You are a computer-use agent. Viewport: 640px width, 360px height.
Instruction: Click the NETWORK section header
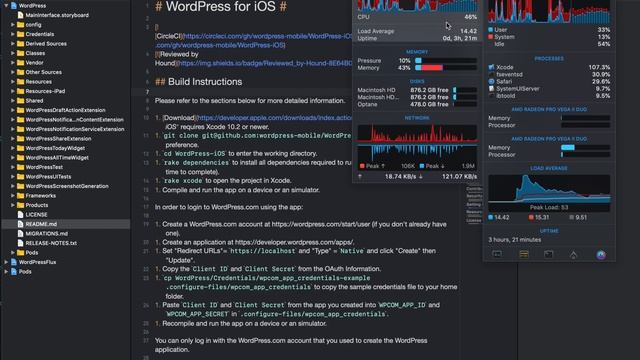tap(417, 118)
